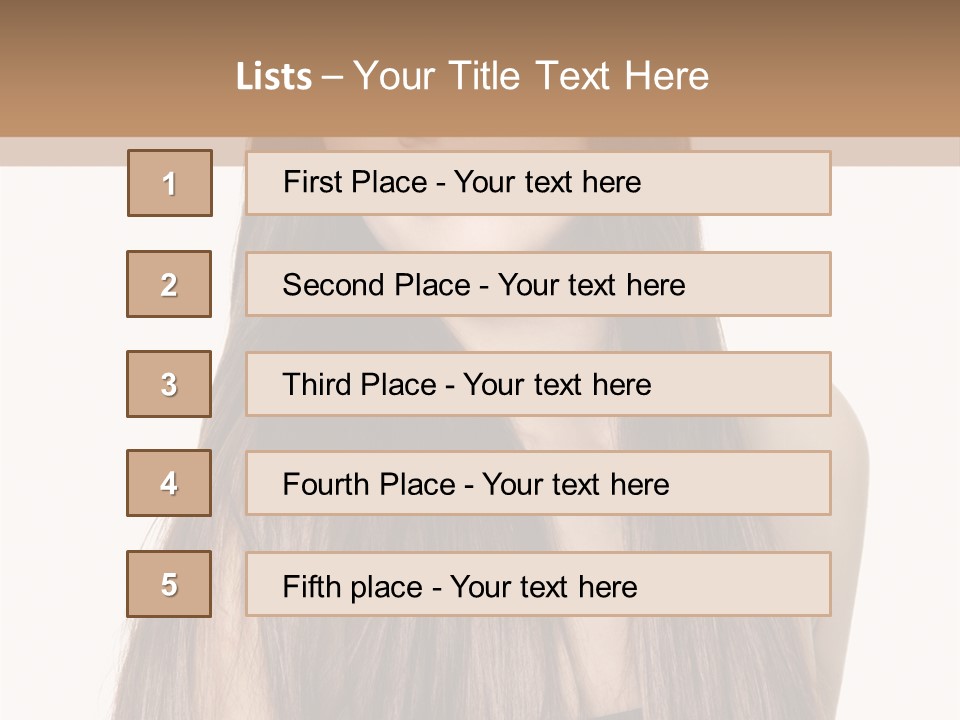The height and width of the screenshot is (720, 960).
Task: Click 'Your text here' in fourth row
Action: click(575, 485)
